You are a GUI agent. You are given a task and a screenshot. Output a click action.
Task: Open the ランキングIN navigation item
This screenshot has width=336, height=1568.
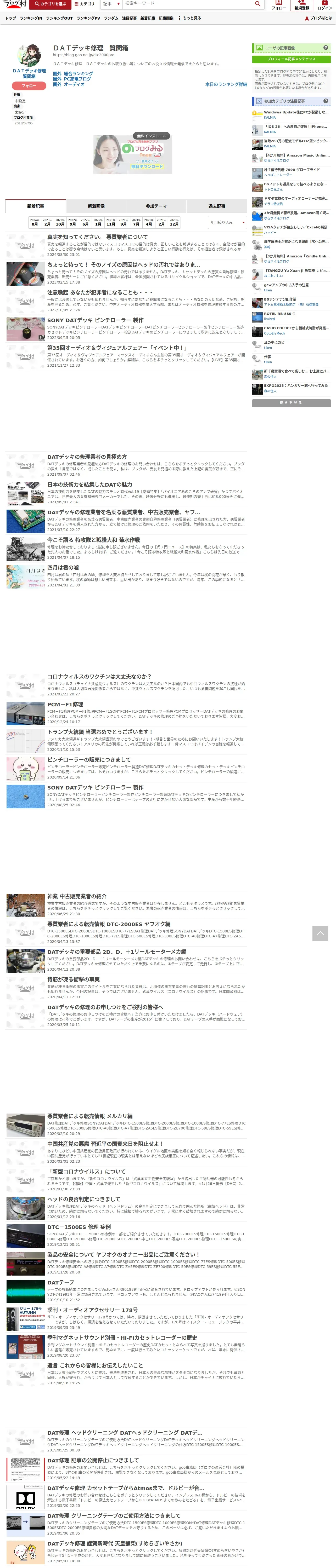(x=31, y=18)
